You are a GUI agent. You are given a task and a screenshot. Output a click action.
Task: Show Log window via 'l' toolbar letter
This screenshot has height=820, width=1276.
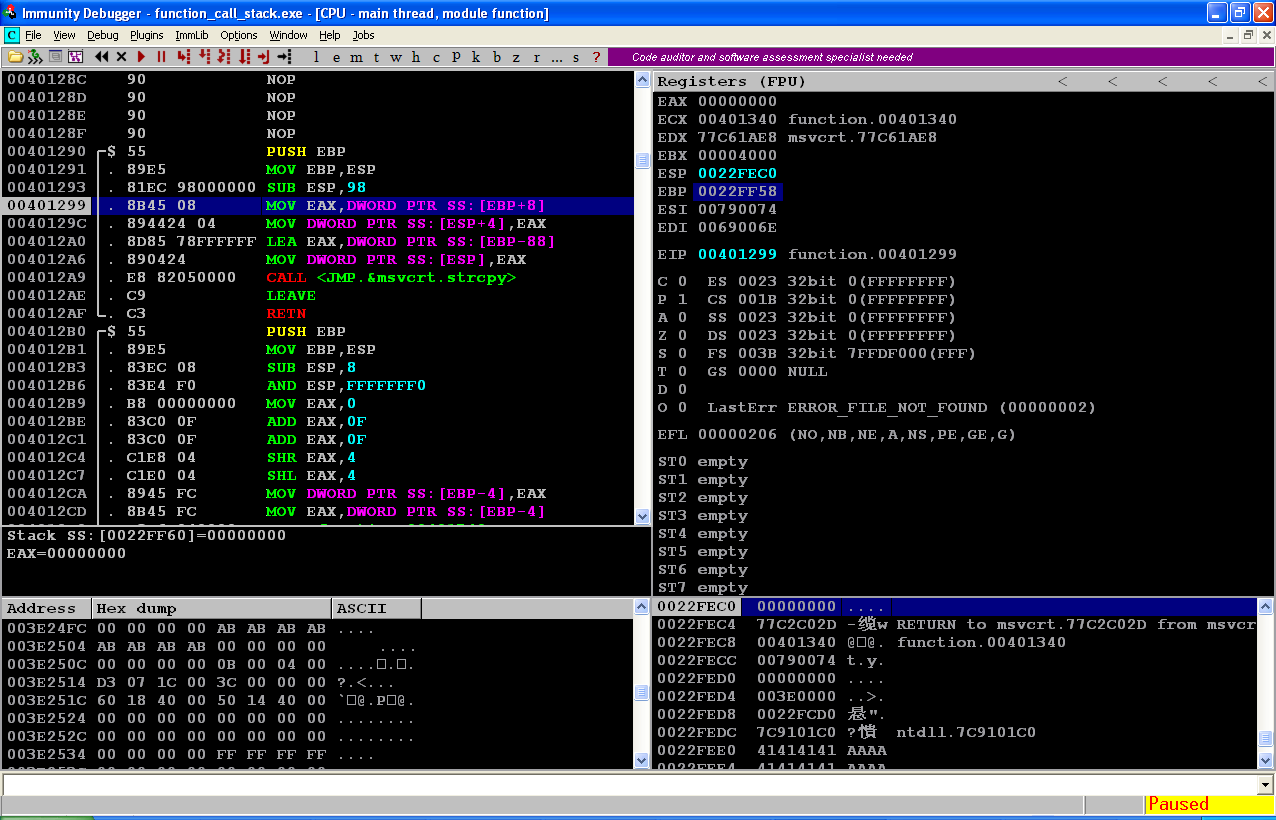click(x=316, y=57)
